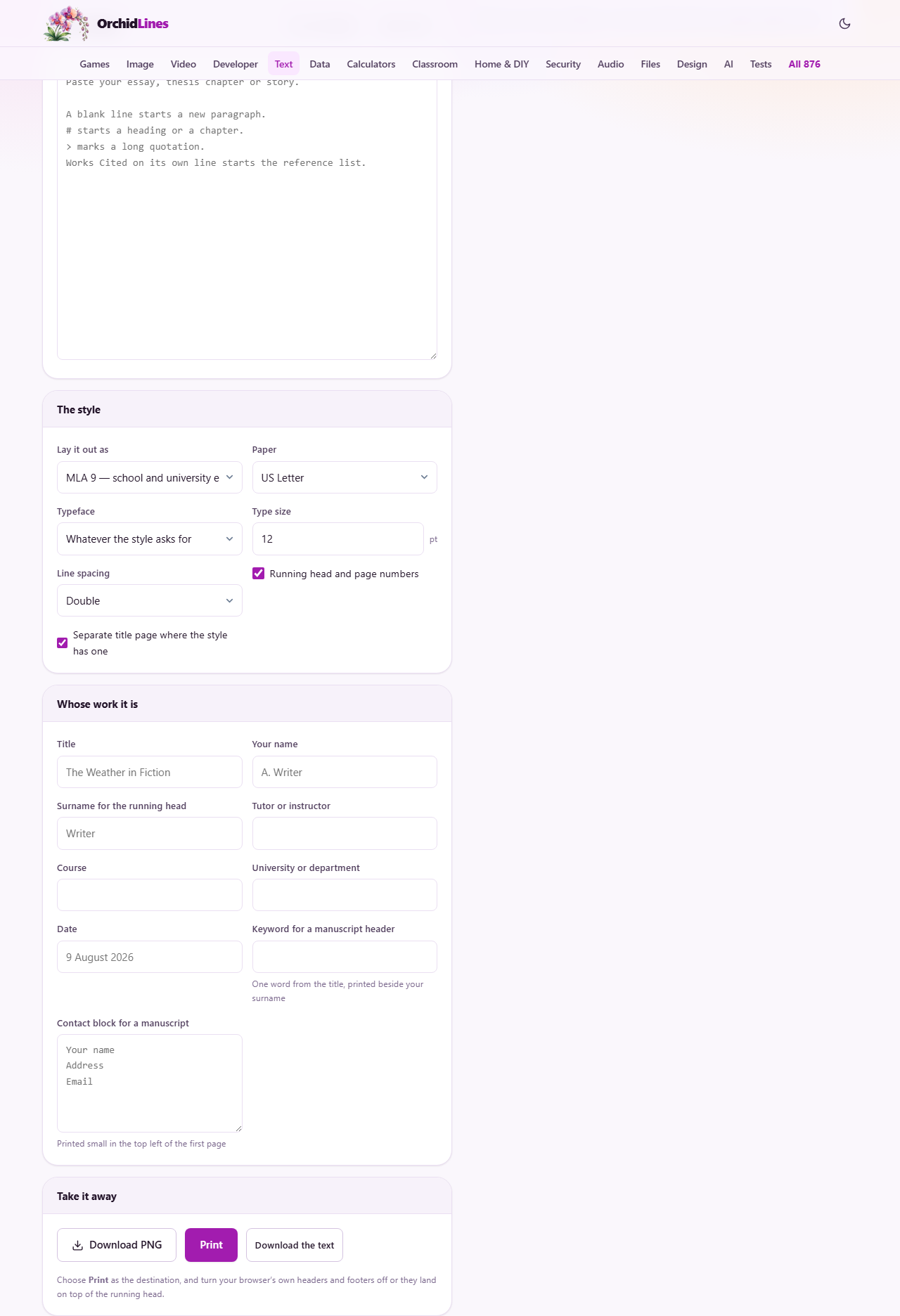Click the Title input field
Viewport: 900px width, 1316px height.
pyautogui.click(x=149, y=772)
